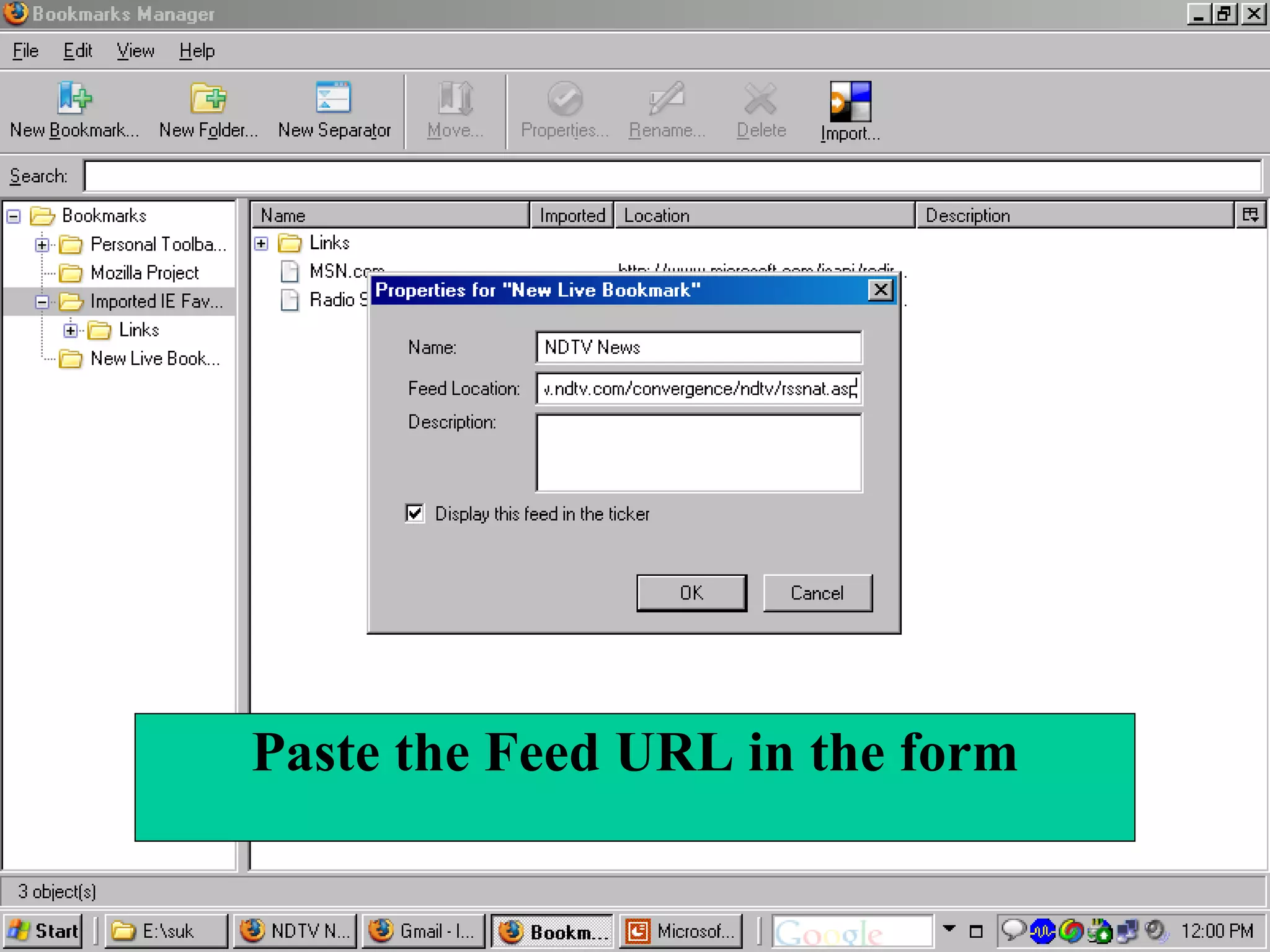
Task: Switch to the E:\suk taskbar window
Action: (166, 930)
